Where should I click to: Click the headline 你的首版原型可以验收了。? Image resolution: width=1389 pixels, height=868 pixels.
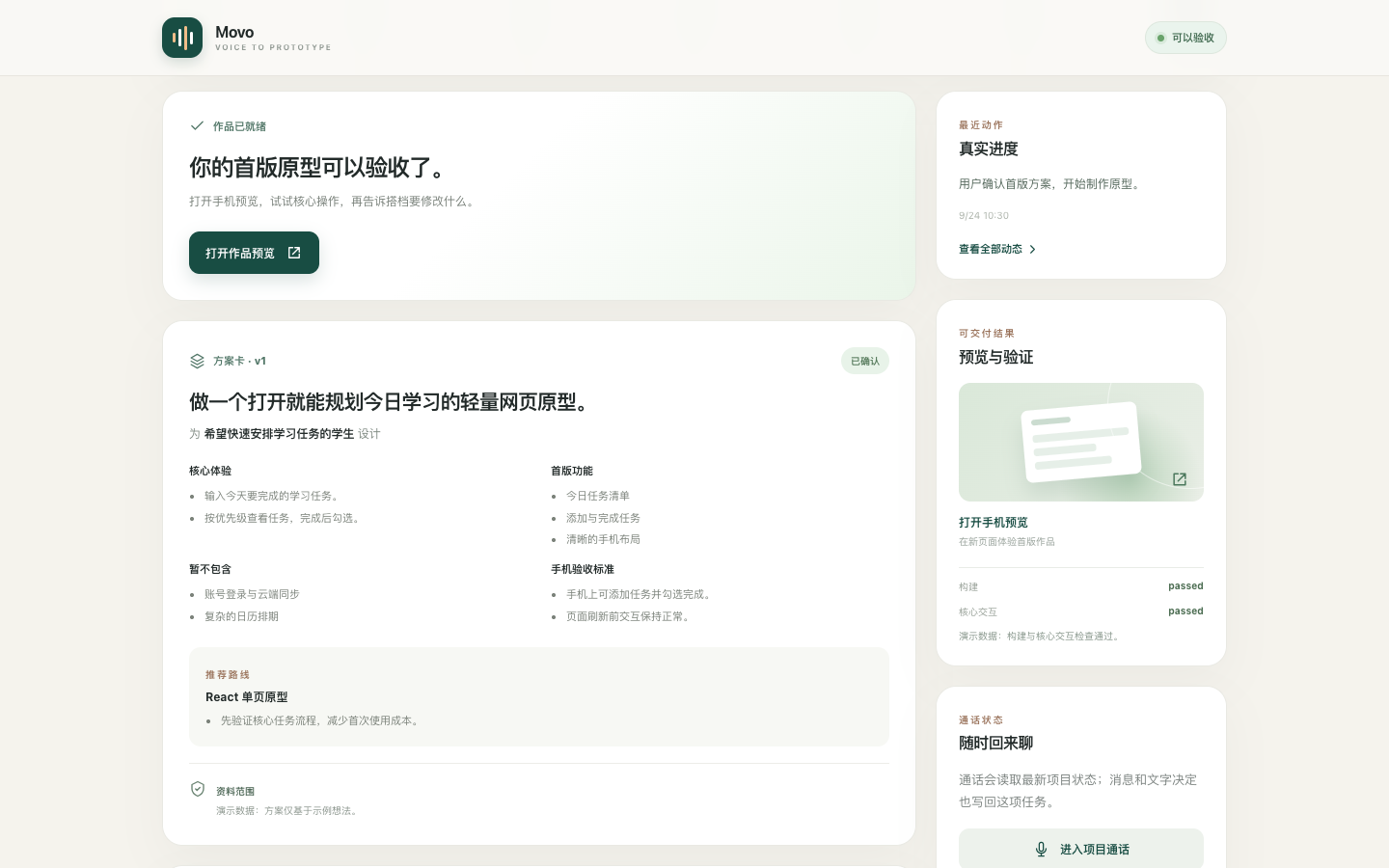coord(320,168)
